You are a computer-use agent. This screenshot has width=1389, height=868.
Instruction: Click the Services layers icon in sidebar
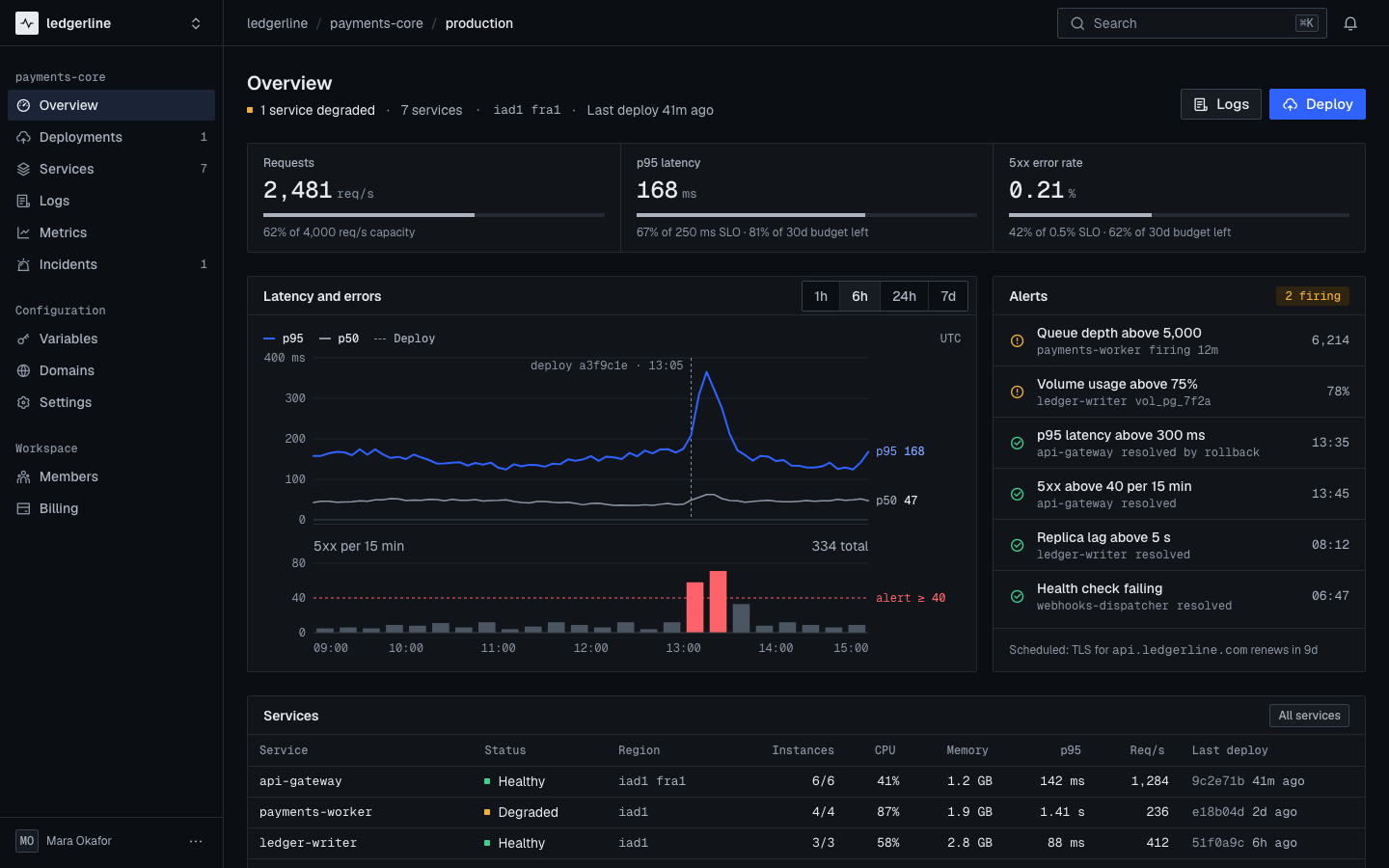23,169
